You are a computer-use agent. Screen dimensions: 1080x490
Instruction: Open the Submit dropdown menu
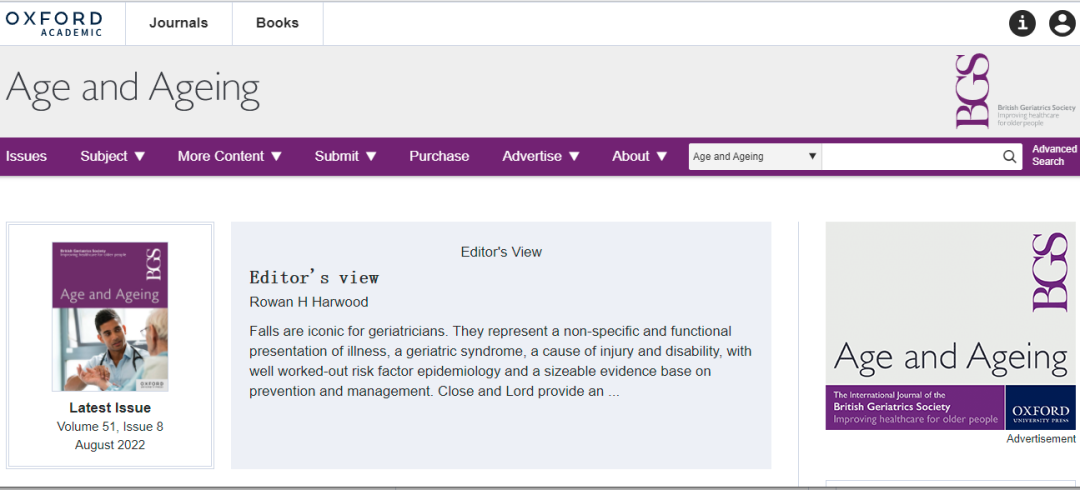(346, 156)
